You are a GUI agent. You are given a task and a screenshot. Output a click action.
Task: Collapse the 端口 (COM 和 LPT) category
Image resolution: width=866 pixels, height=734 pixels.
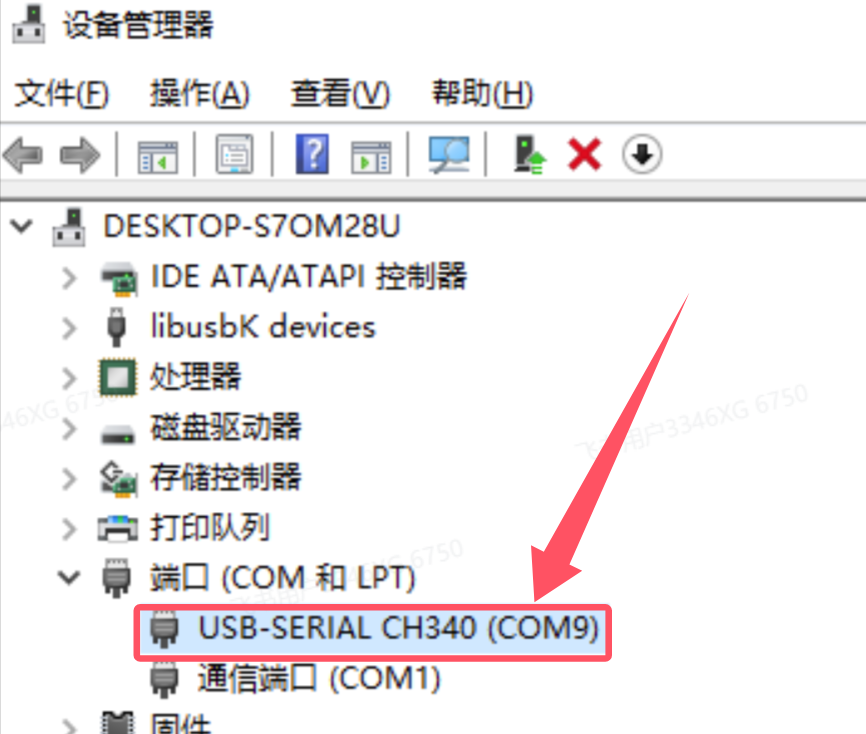pos(69,577)
